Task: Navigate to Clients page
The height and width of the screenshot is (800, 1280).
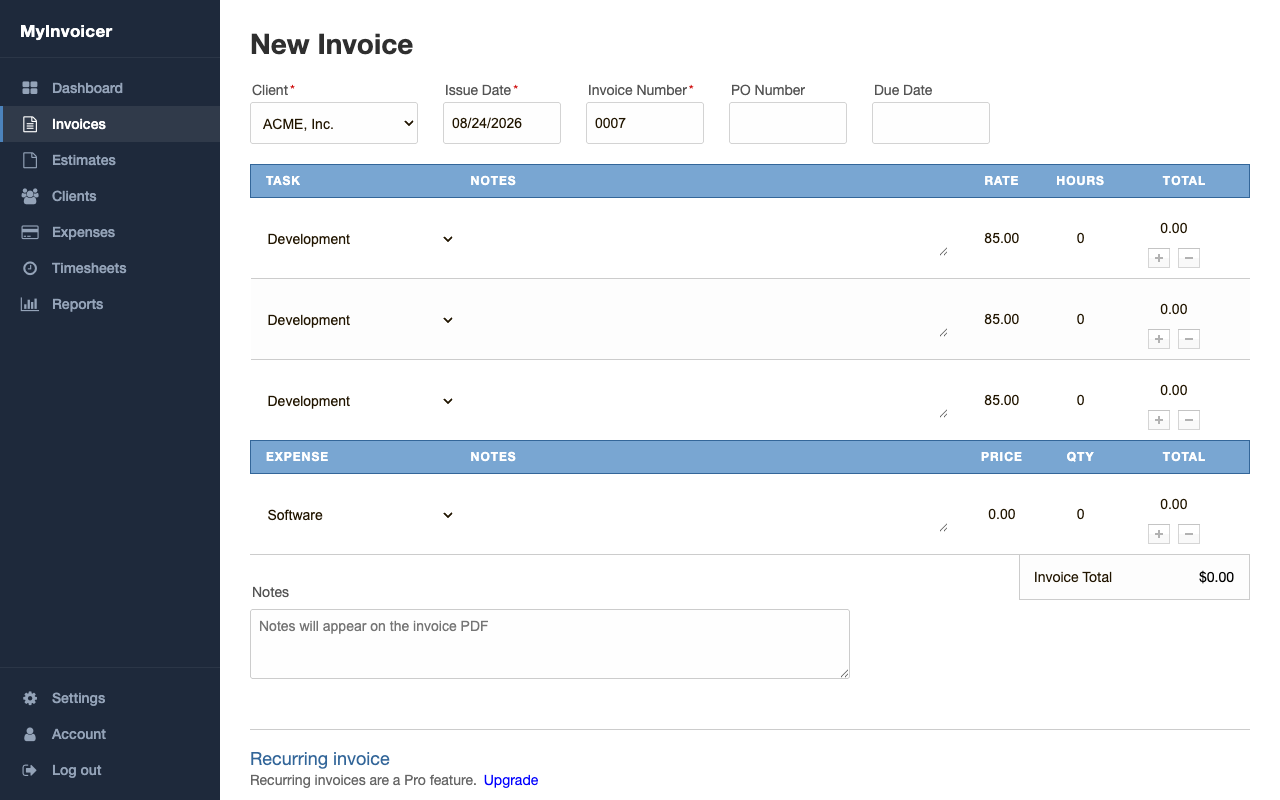Action: point(74,196)
